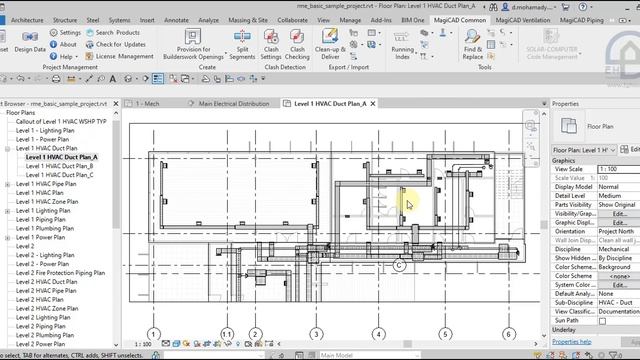Open the MagiCAD Ventilation ribbon tab
This screenshot has height=360, width=640.
pyautogui.click(x=522, y=20)
